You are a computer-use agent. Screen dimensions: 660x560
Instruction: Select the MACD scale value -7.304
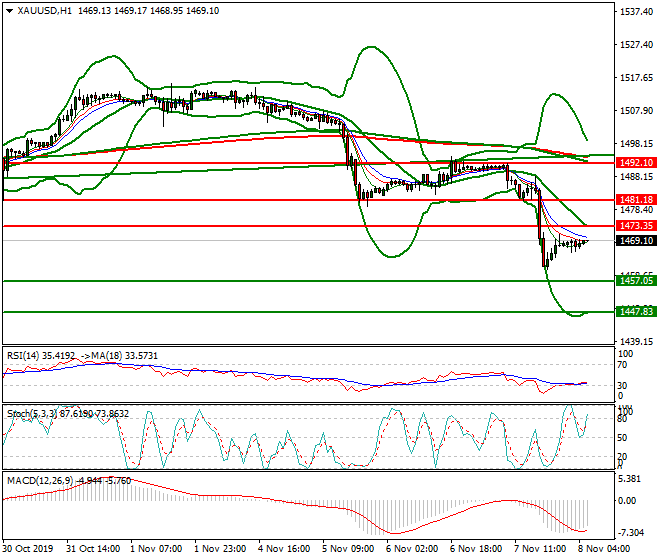coord(630,533)
